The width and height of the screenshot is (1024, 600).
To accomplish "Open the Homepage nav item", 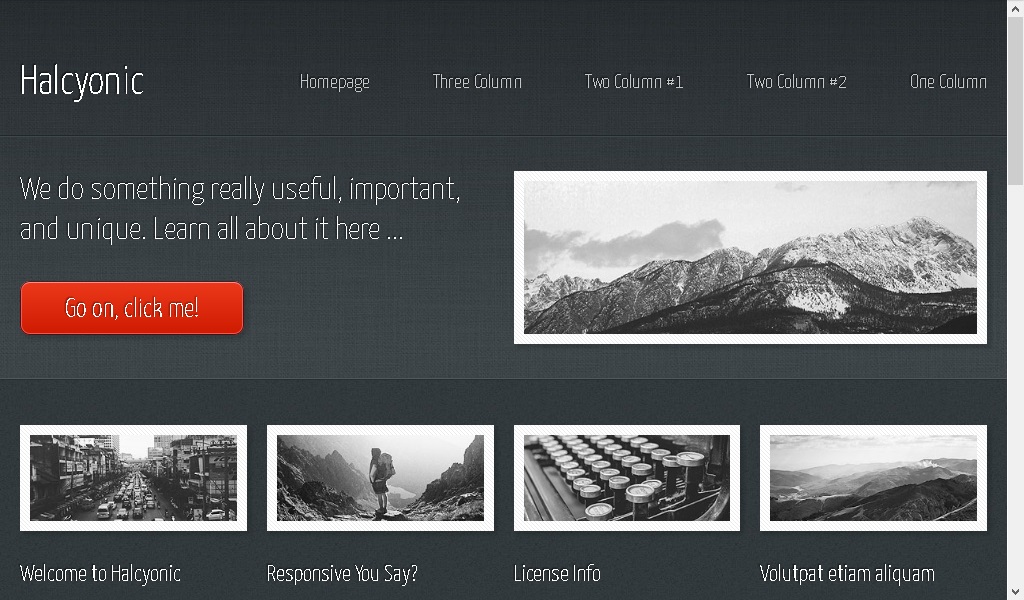I will click(334, 82).
